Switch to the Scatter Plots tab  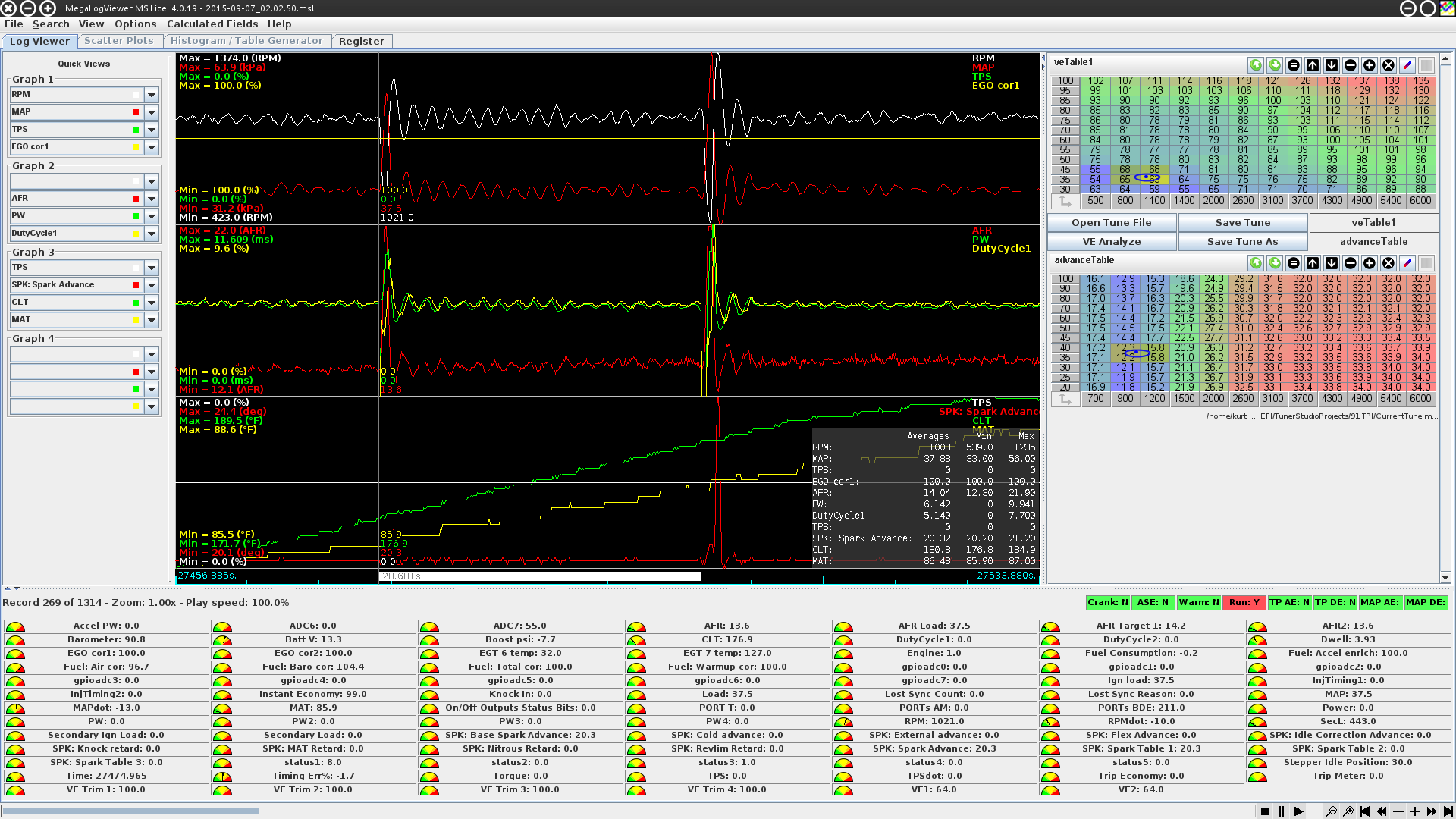coord(118,41)
